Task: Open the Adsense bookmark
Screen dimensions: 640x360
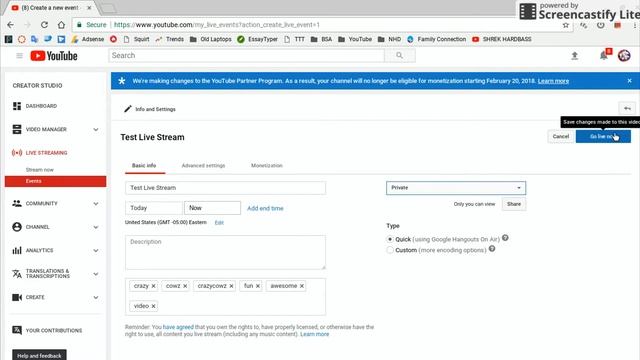Action: pyautogui.click(x=88, y=39)
